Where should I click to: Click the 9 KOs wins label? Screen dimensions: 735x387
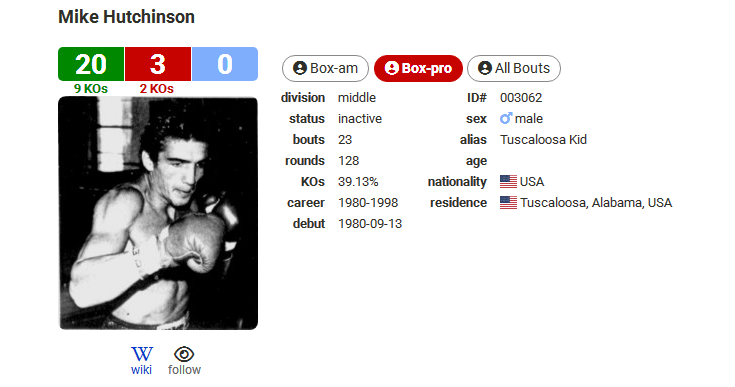[x=91, y=89]
